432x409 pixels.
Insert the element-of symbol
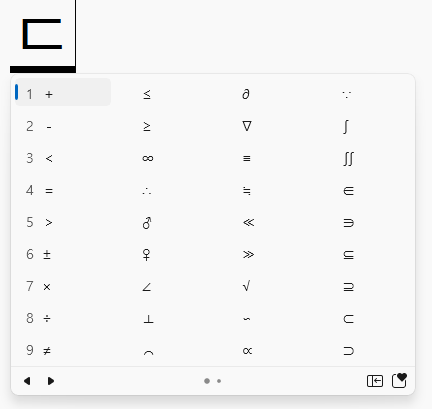tap(348, 191)
